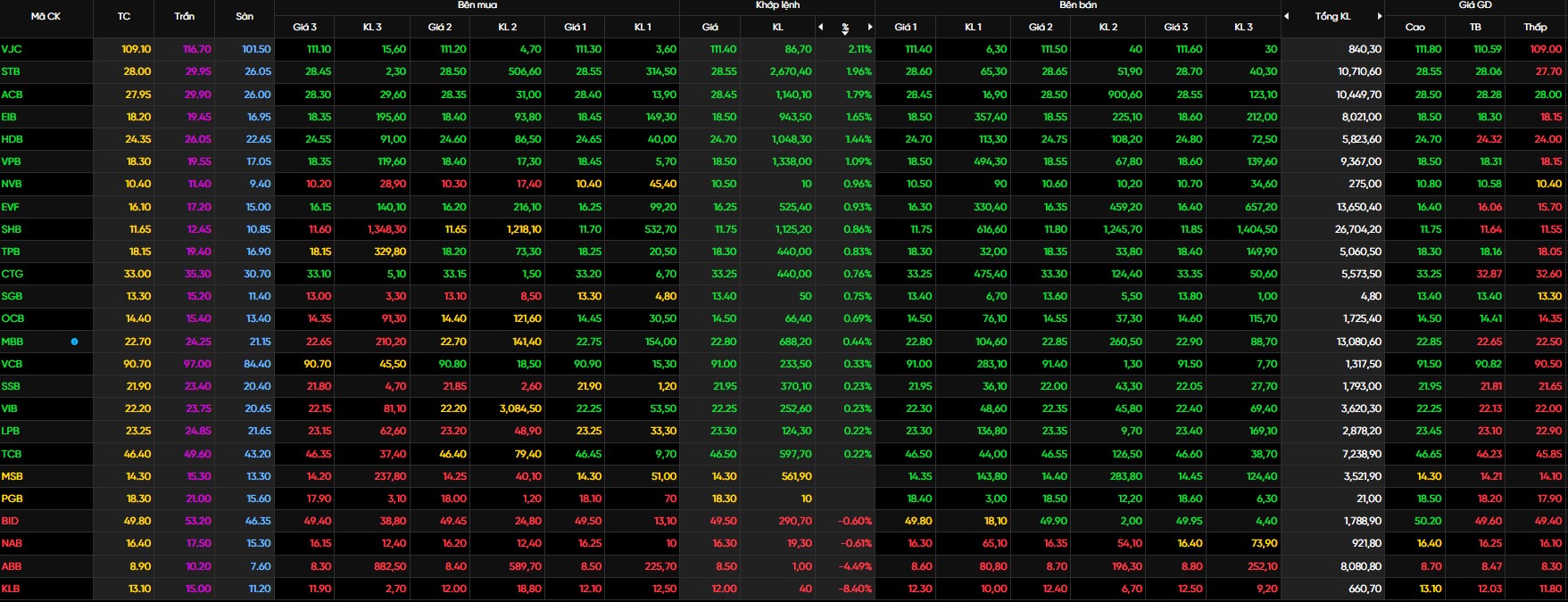Select the VCB ticker symbol
This screenshot has width=1568, height=602.
[12, 364]
